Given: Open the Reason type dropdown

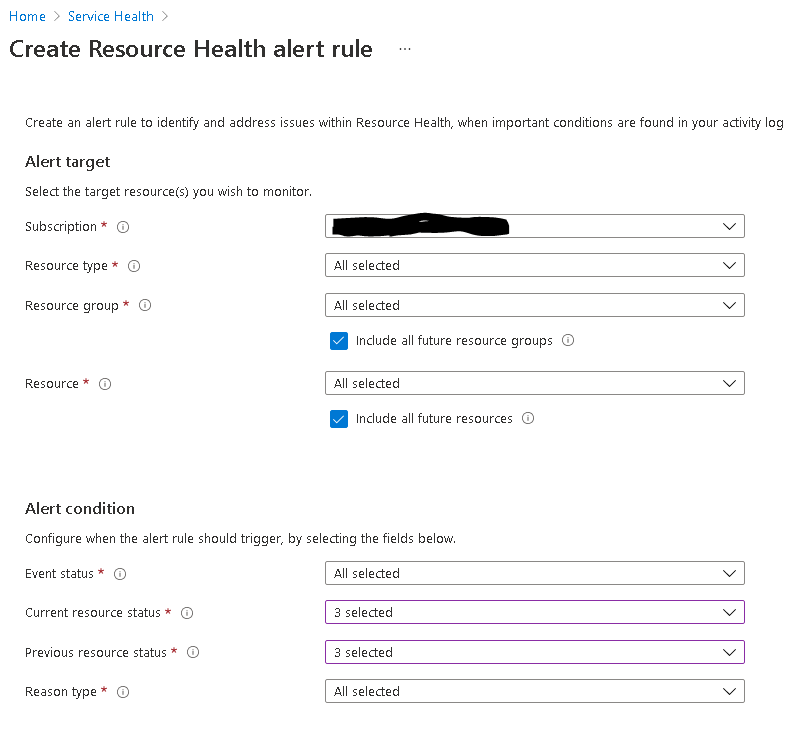Looking at the screenshot, I should (x=535, y=692).
